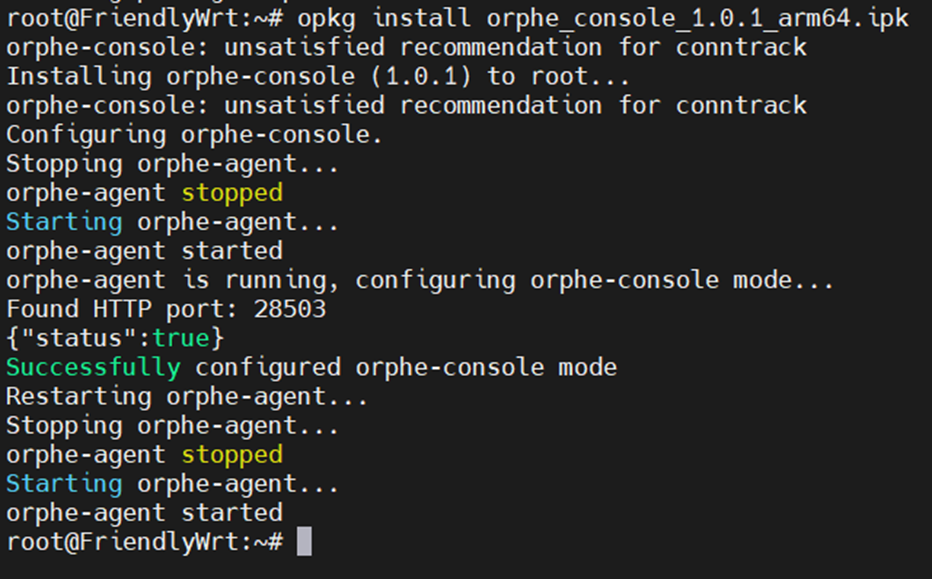Image resolution: width=932 pixels, height=579 pixels.
Task: Click the terminal cursor block at the final prompt
Action: coord(304,542)
